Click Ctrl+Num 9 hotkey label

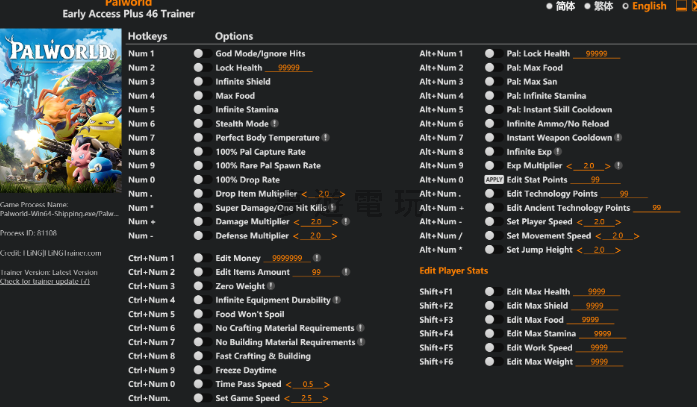[152, 370]
